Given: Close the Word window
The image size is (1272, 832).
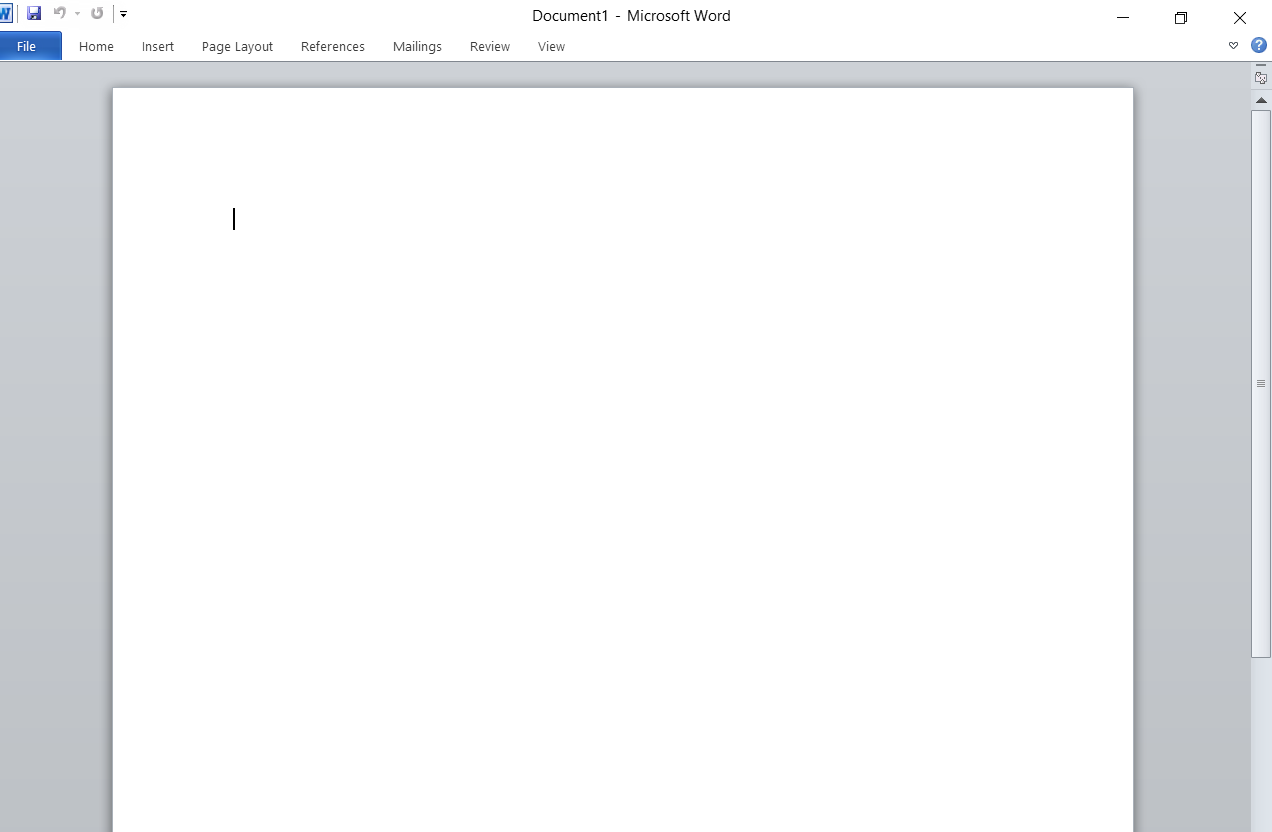Looking at the screenshot, I should pos(1240,17).
